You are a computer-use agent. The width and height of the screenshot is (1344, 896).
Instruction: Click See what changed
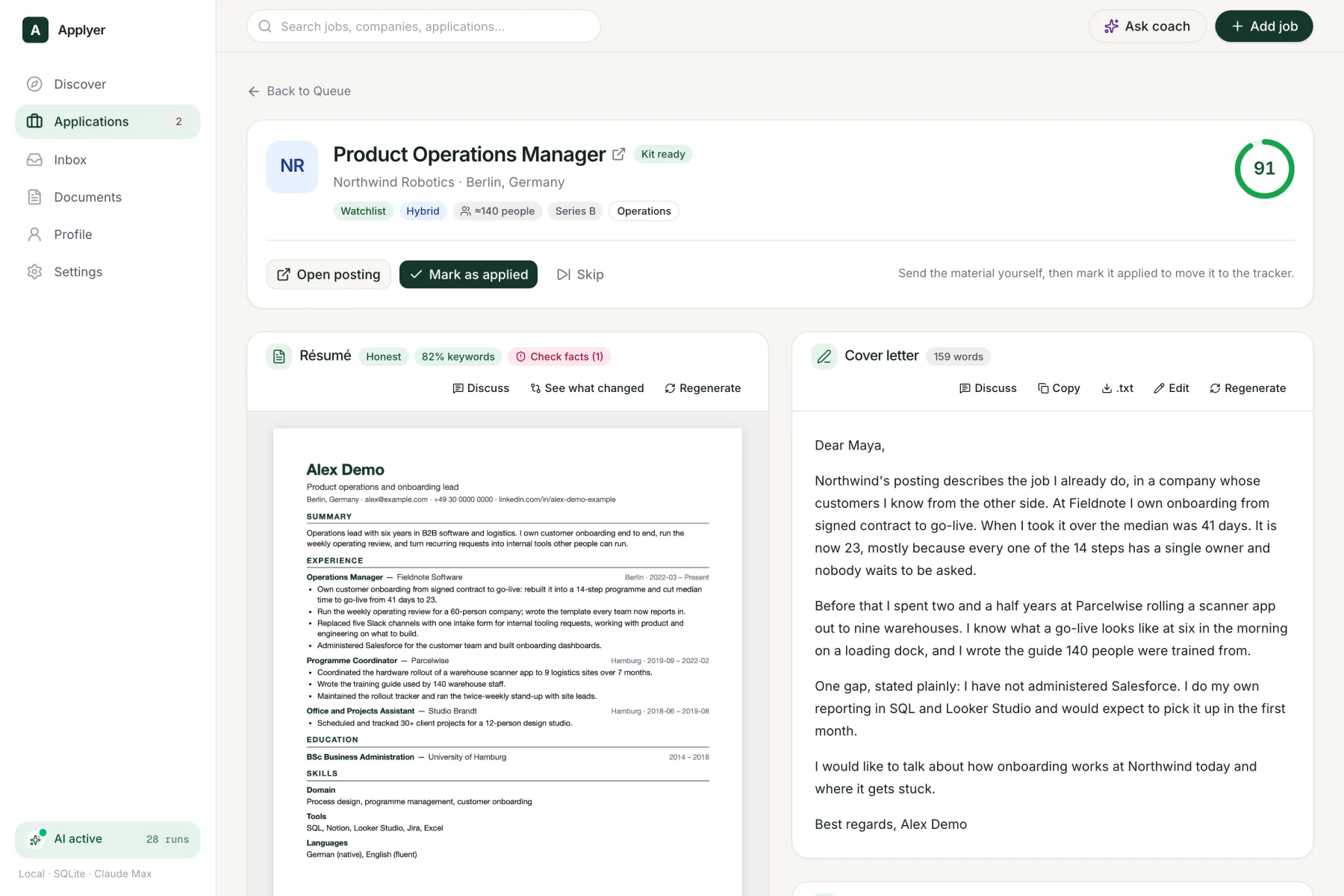click(x=587, y=388)
